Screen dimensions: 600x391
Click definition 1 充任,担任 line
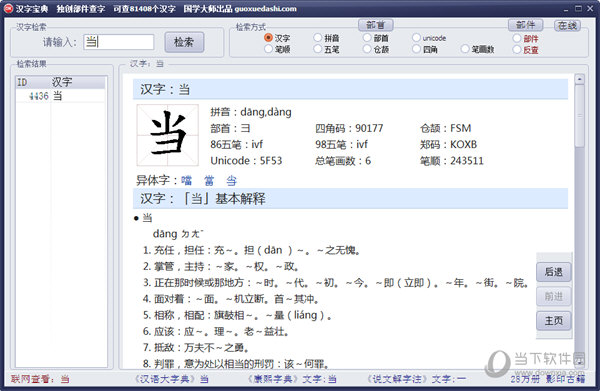251,250
